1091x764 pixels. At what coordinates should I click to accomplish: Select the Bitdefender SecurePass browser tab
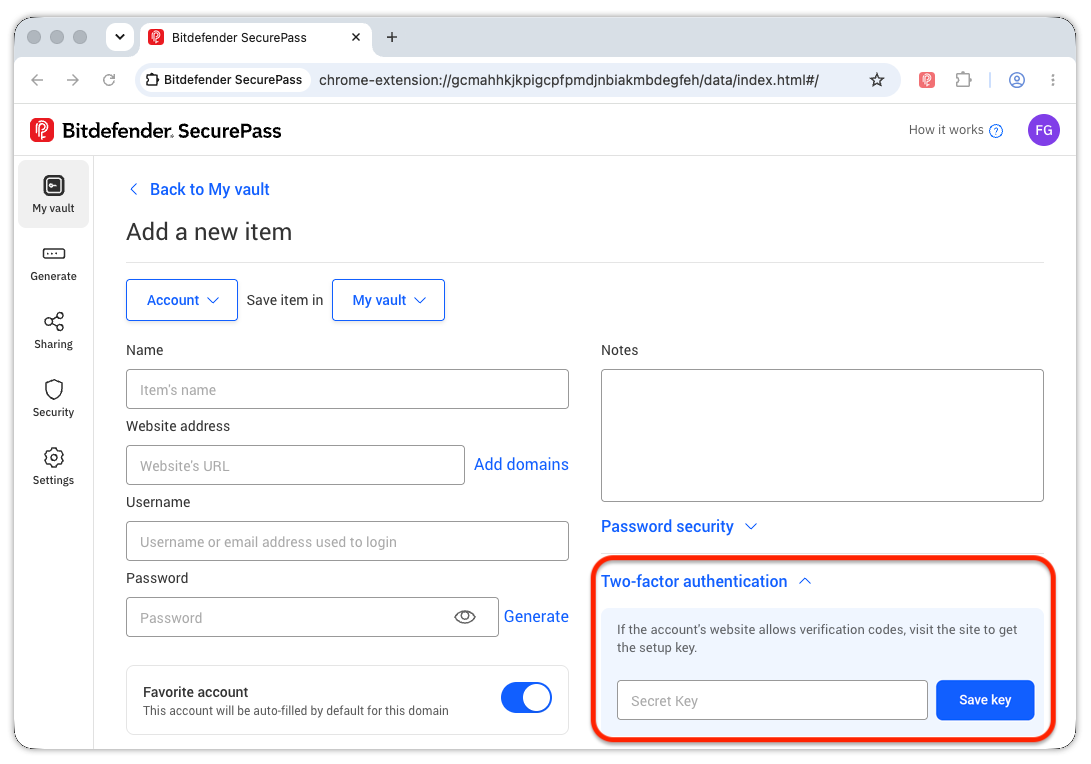coord(256,38)
